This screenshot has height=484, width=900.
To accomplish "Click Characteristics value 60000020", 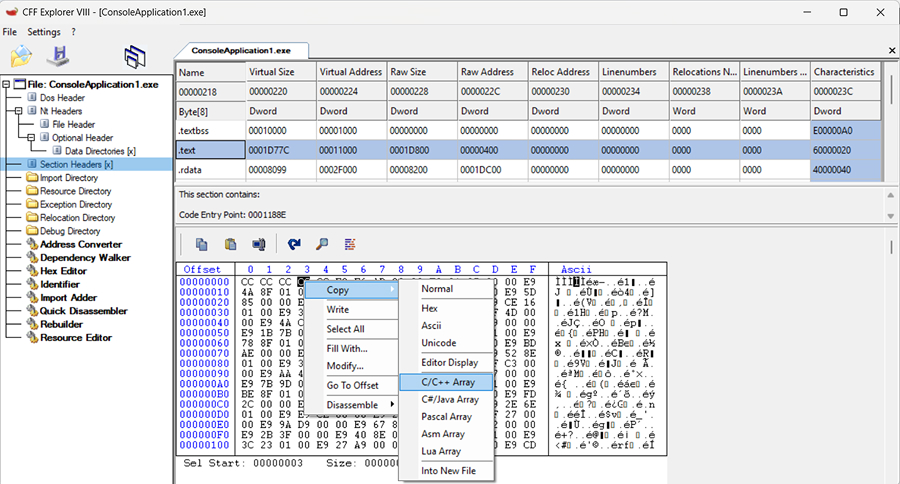I will 845,150.
